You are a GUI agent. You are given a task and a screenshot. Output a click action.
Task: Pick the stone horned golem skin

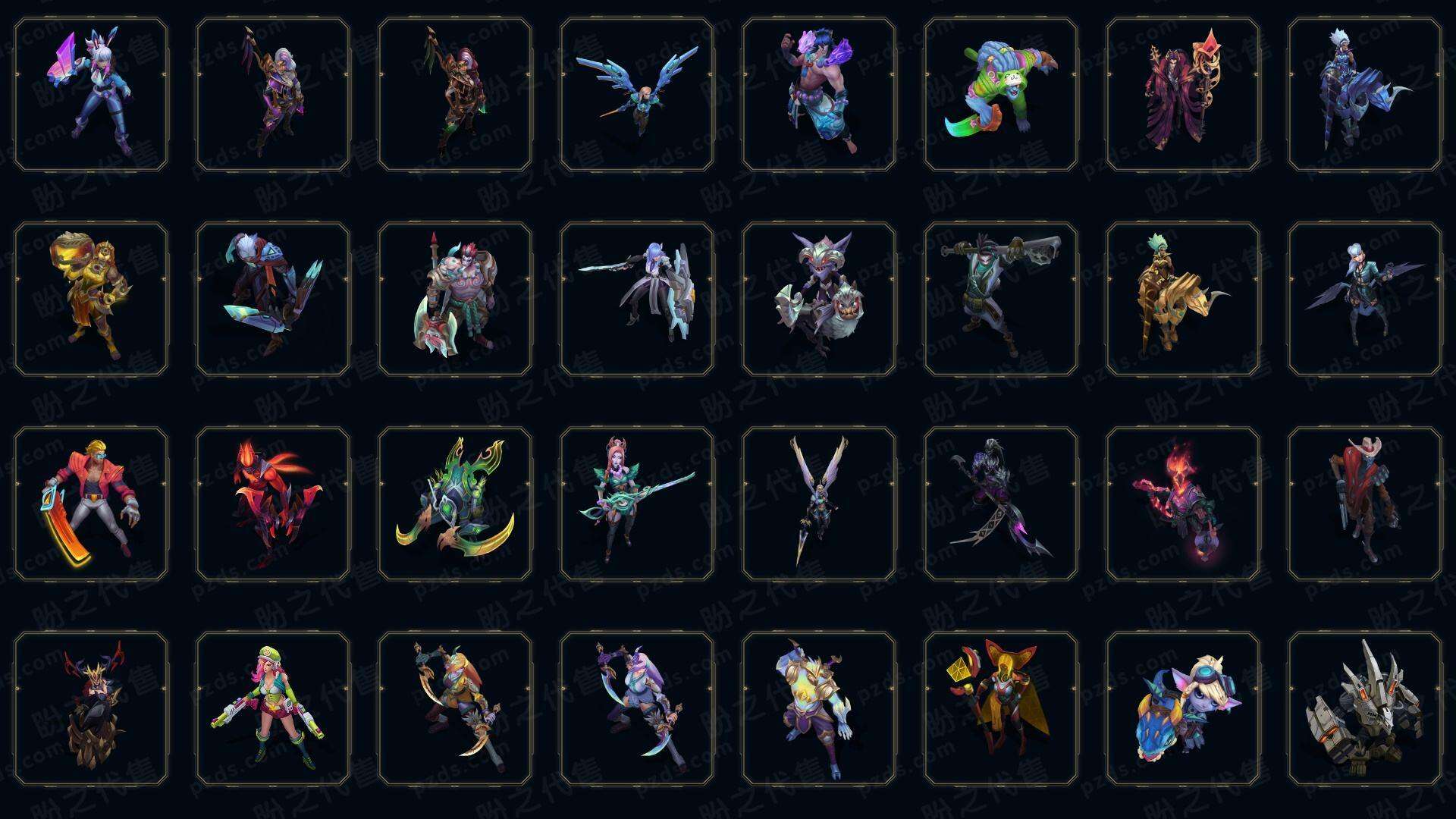tap(1365, 708)
